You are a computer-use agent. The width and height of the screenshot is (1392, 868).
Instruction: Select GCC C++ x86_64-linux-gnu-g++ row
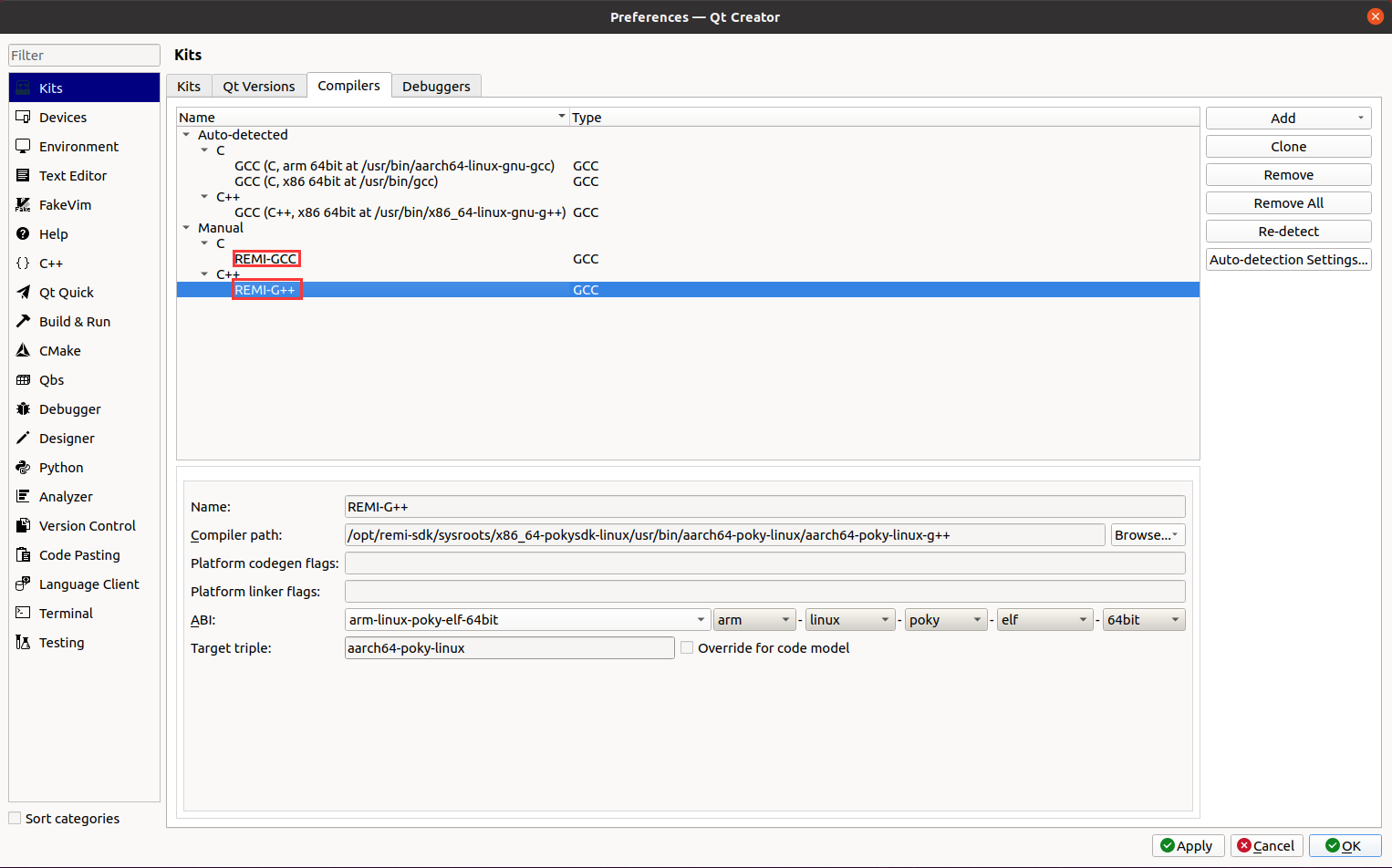click(x=688, y=212)
